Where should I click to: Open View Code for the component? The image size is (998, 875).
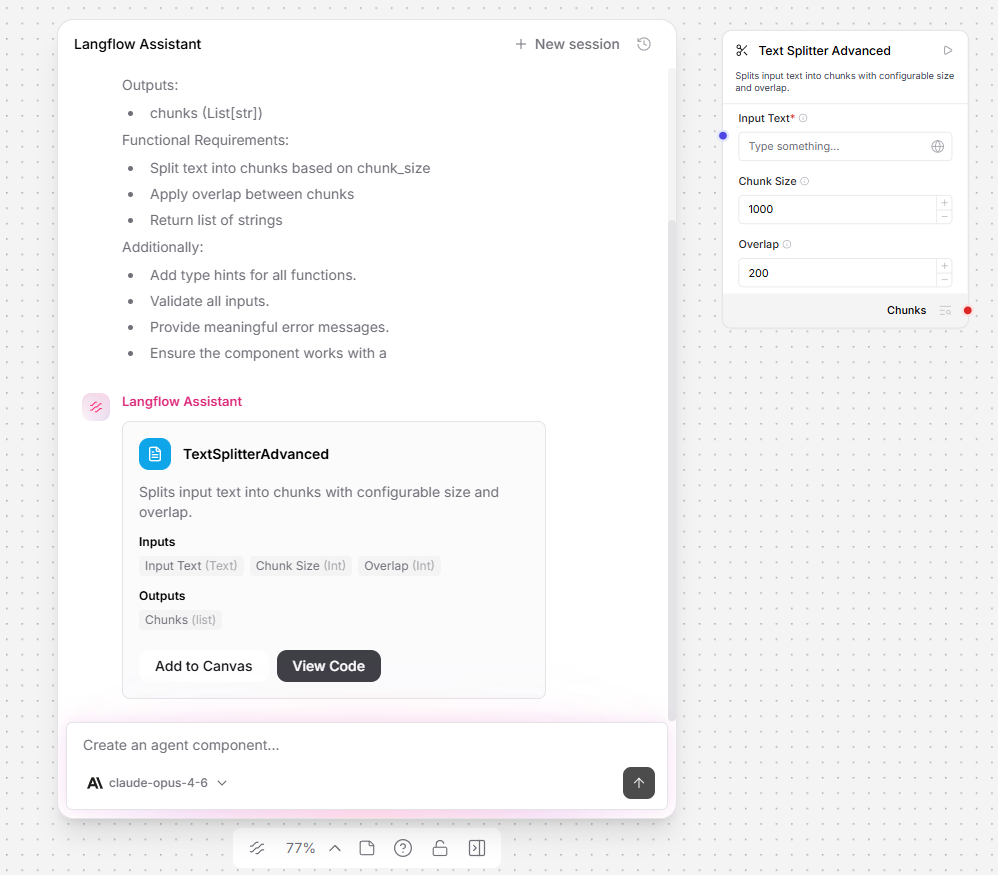328,666
